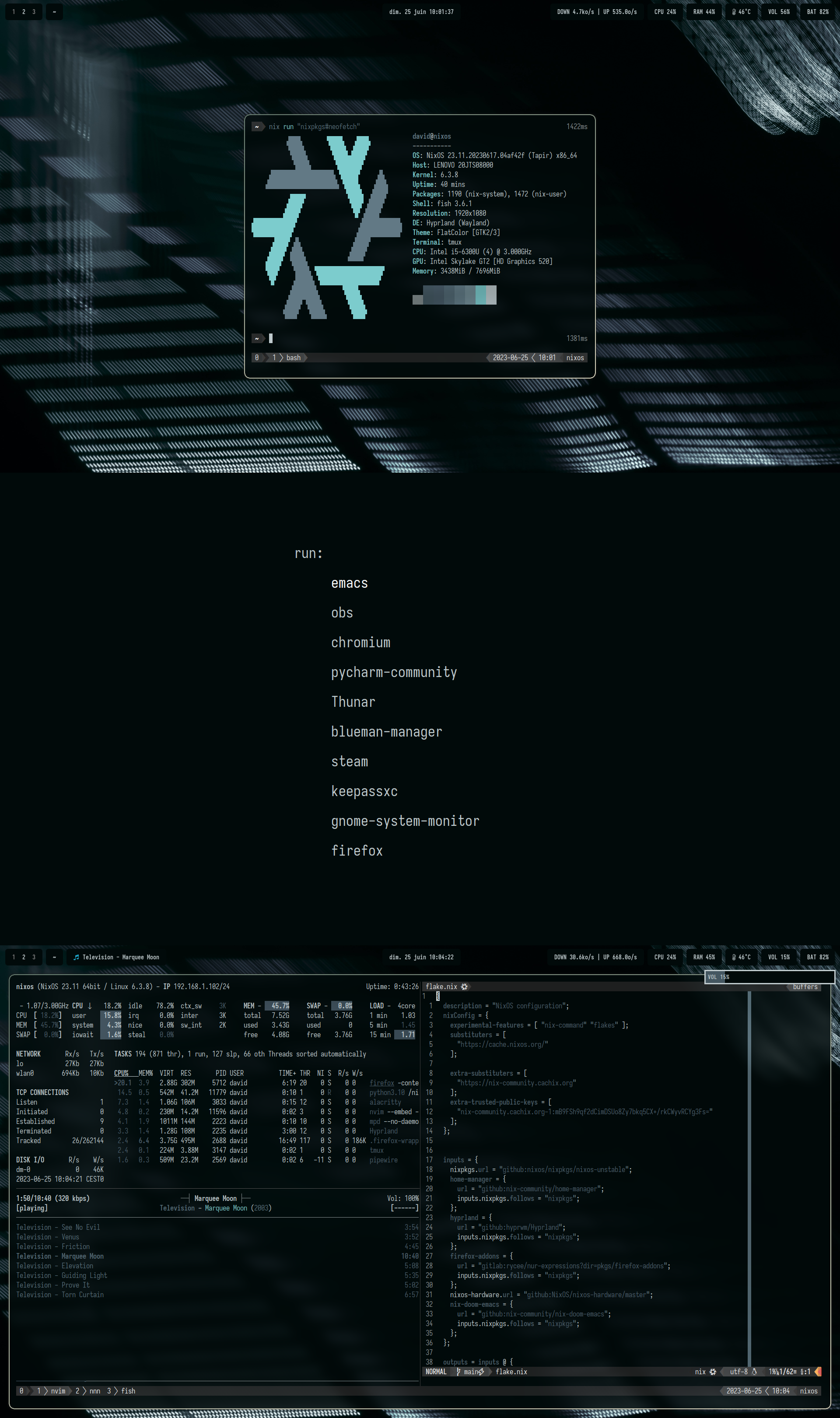
Task: Click the neofetch color palette blocks
Action: 455,295
